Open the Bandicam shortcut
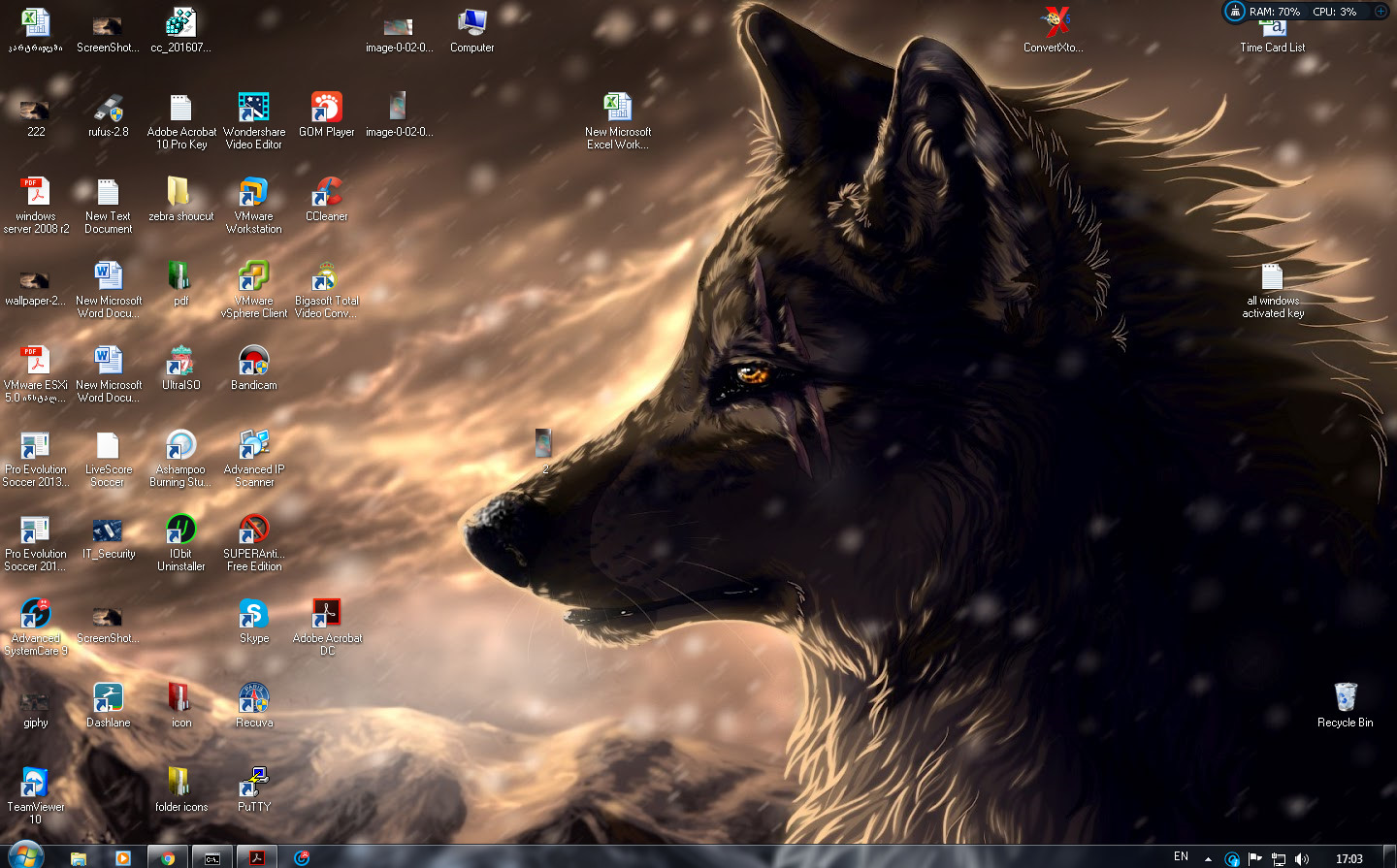Image resolution: width=1397 pixels, height=868 pixels. click(254, 362)
